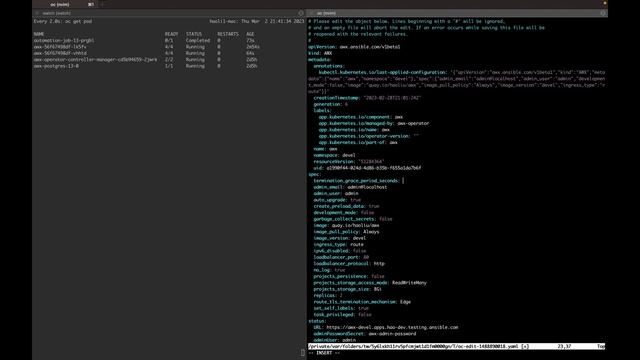This screenshot has height=360, width=640.
Task: Click the awx pod name ending in vhntd
Action: point(60,53)
